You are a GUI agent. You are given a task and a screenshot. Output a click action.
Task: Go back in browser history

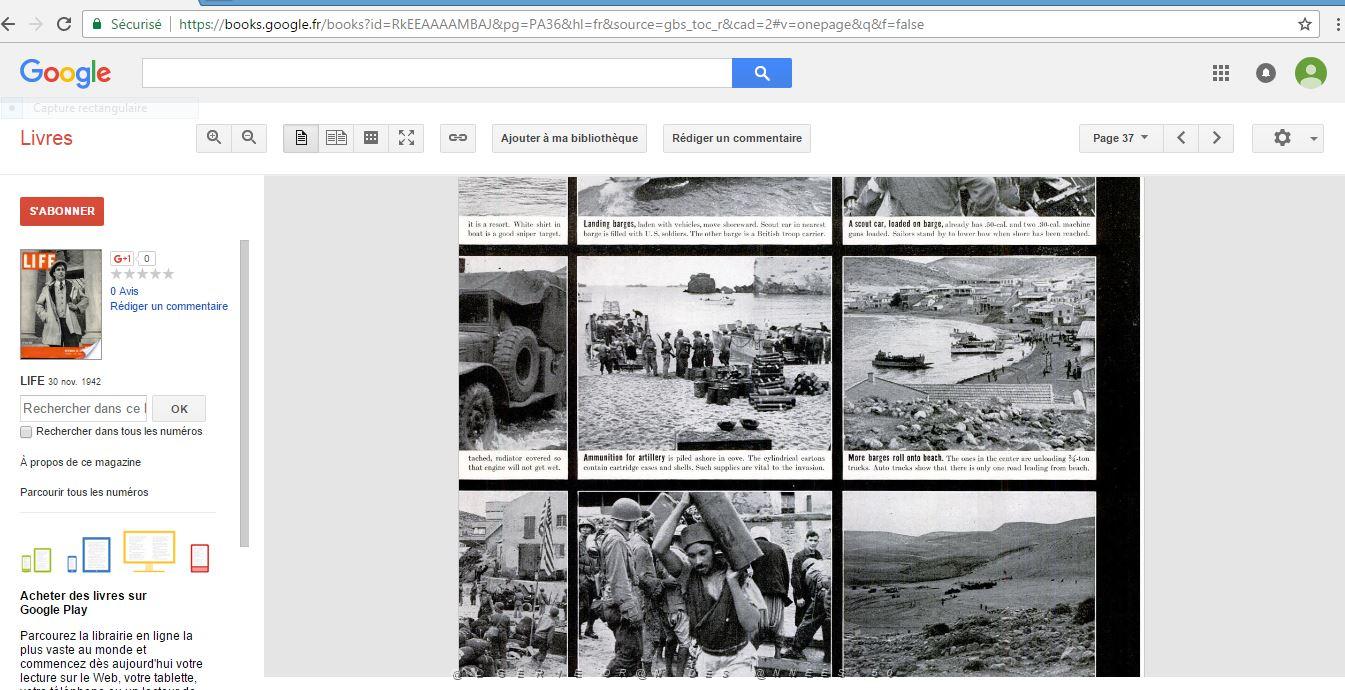coord(10,24)
